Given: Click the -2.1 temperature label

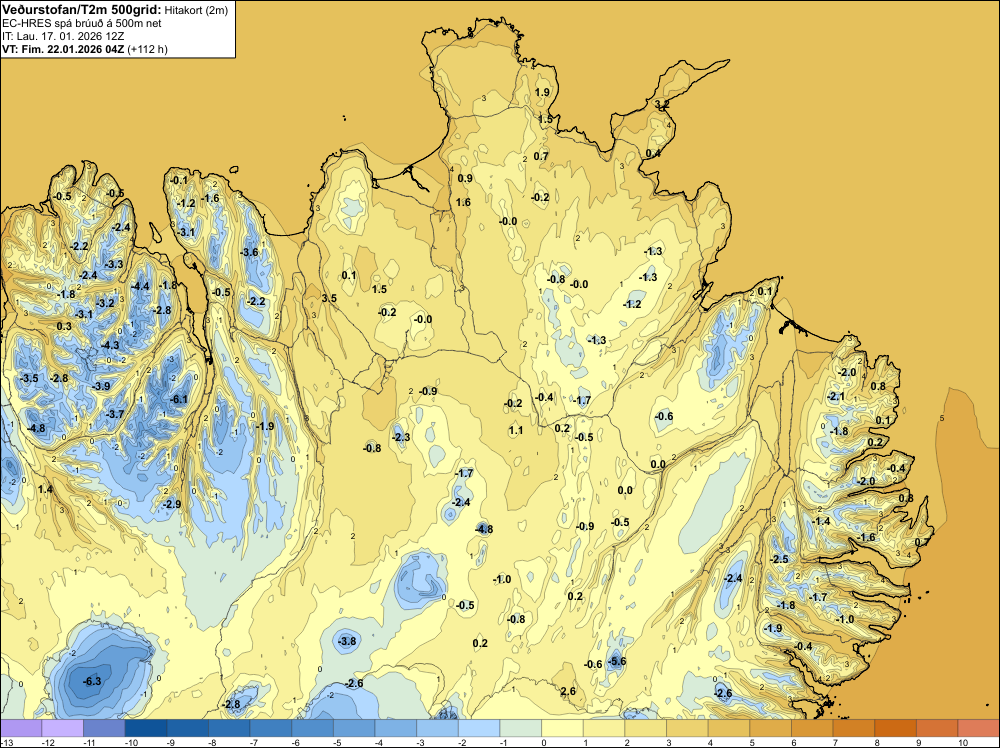Looking at the screenshot, I should point(835,396).
